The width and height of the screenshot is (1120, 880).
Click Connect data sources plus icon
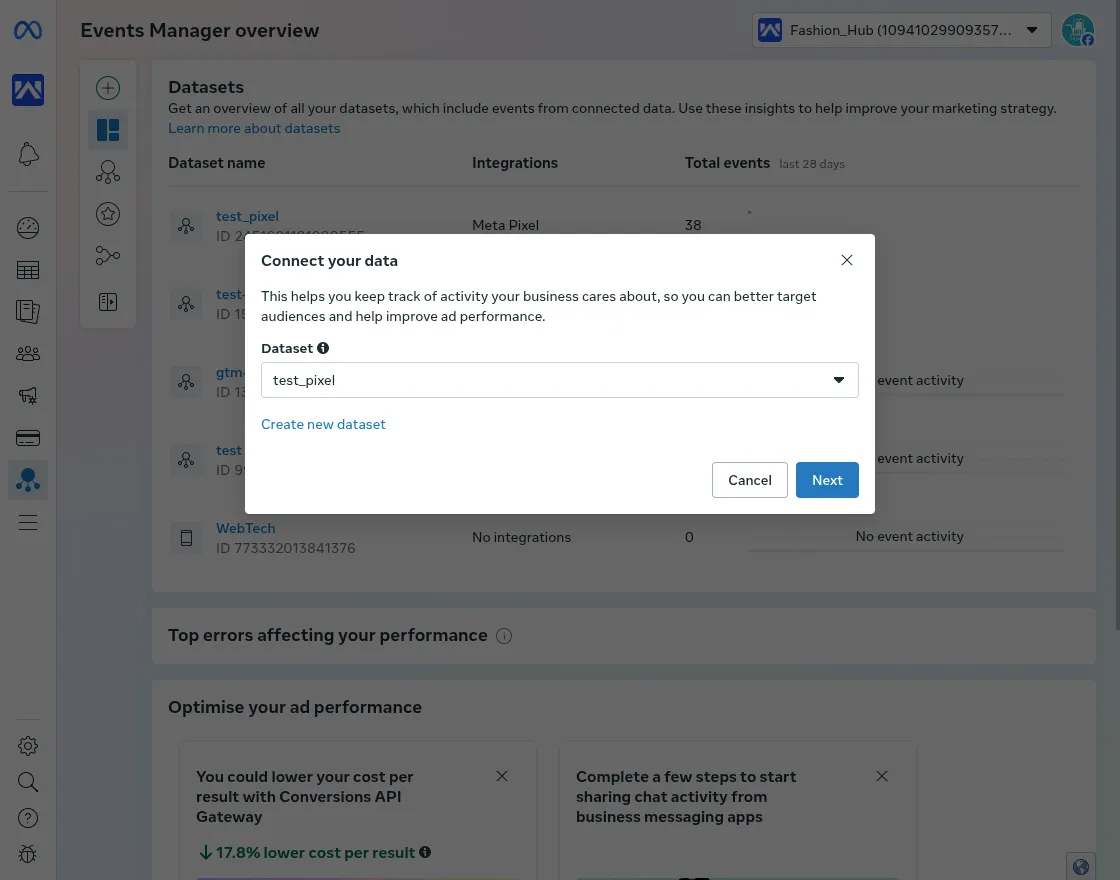point(108,88)
